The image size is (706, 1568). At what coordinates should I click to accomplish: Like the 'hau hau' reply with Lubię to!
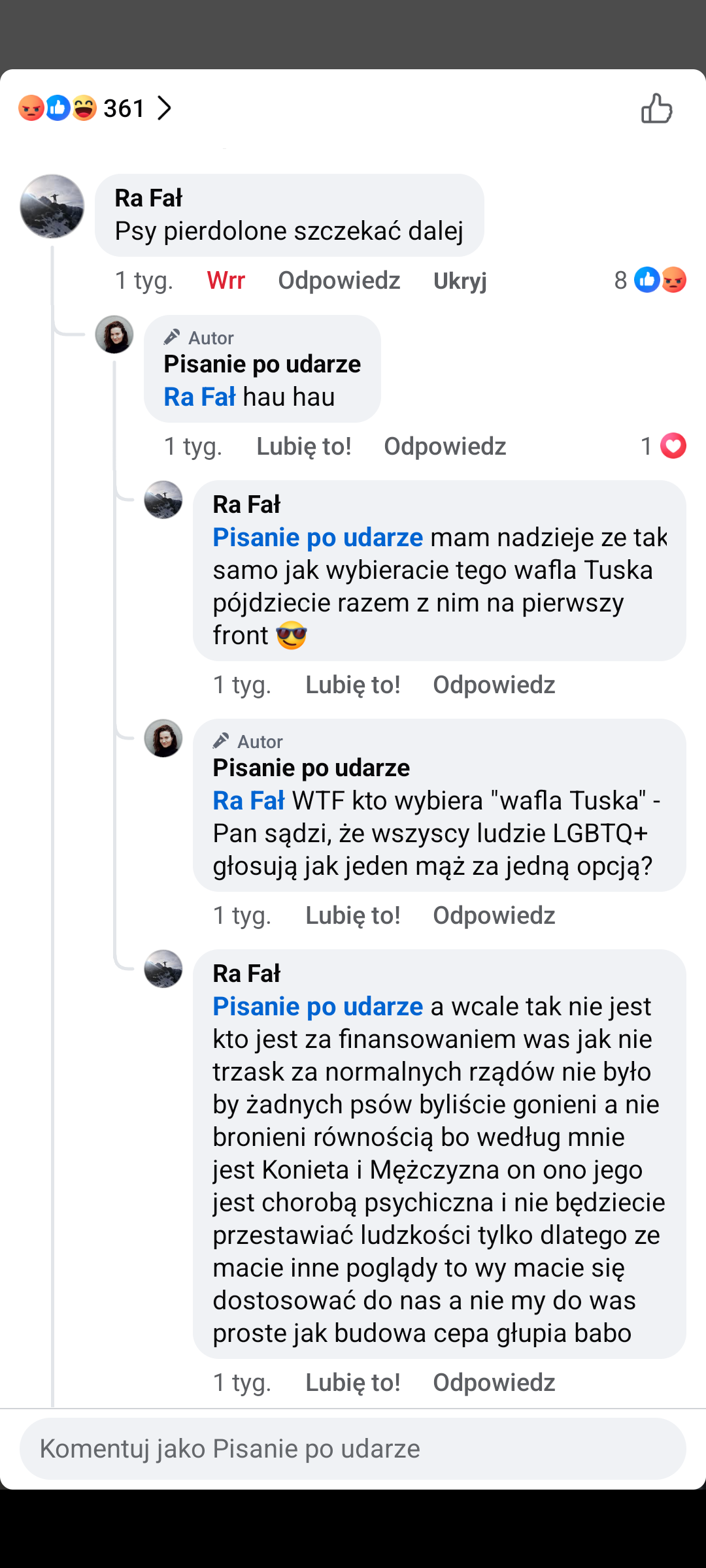pos(303,446)
